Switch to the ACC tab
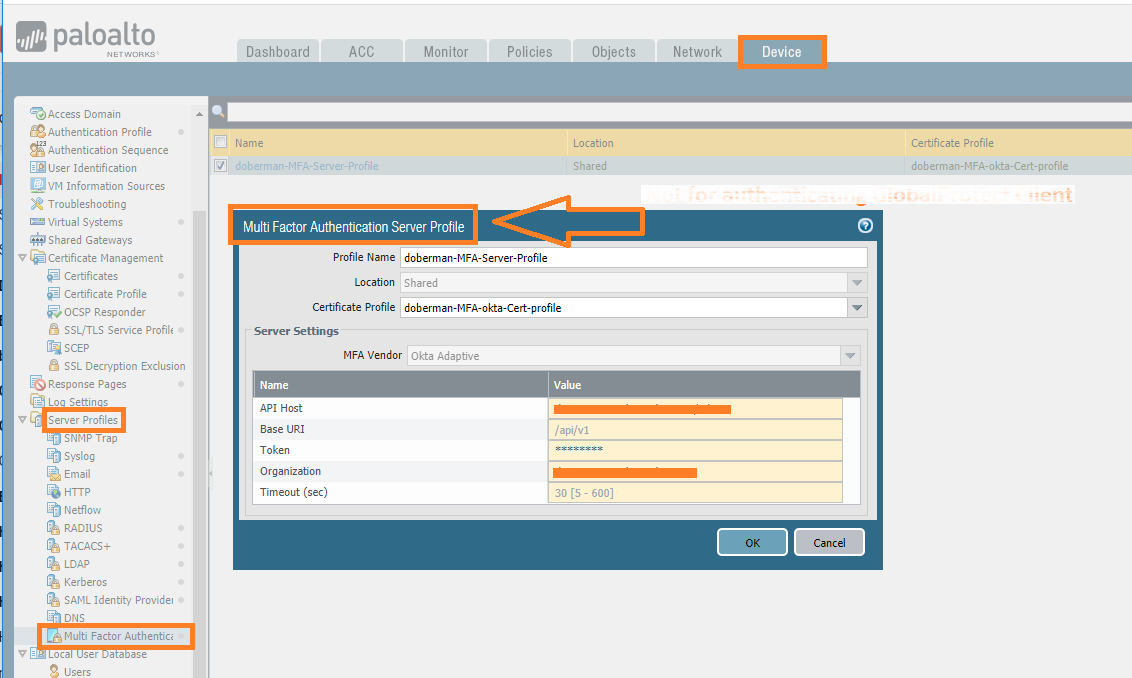Image resolution: width=1132 pixels, height=678 pixels. click(362, 51)
